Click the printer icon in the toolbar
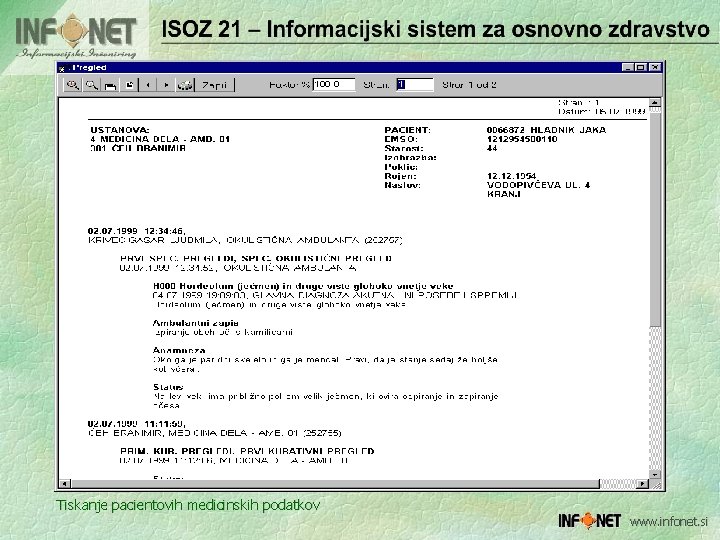Image resolution: width=720 pixels, height=540 pixels. (x=110, y=85)
